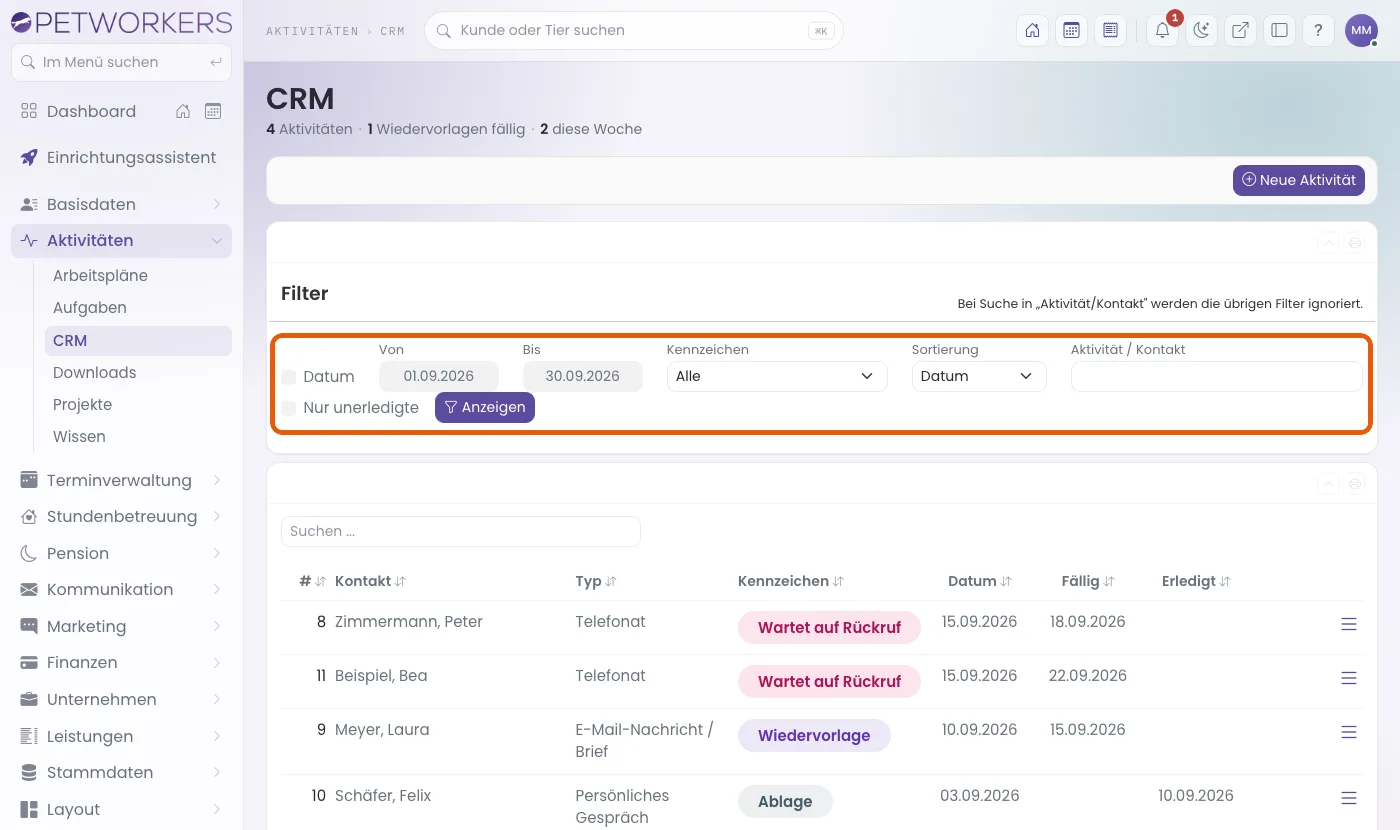Click the calendar icon next to Dashboard in the sidebar
Image resolution: width=1400 pixels, height=830 pixels.
(x=213, y=111)
